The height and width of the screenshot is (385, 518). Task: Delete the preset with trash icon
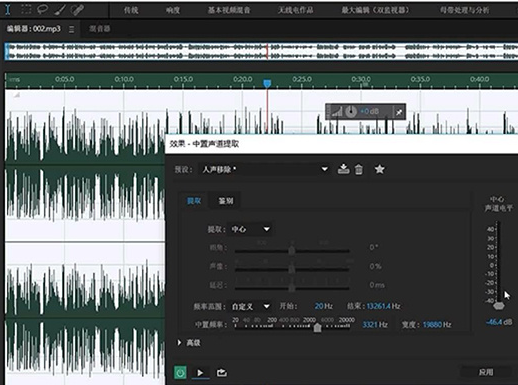click(x=359, y=169)
